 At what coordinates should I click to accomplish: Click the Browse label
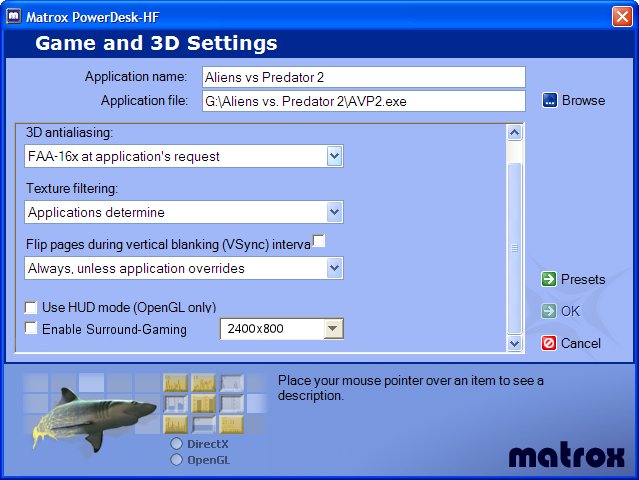tap(583, 100)
